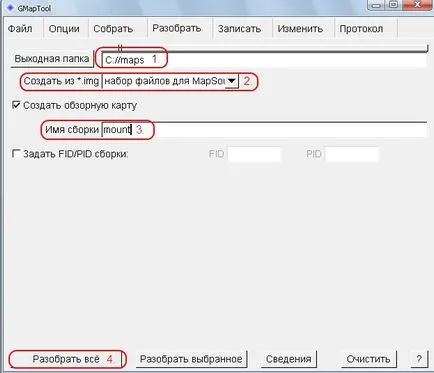
Task: Enable Задать FID/PID сборки checkbox
Action: pos(16,154)
